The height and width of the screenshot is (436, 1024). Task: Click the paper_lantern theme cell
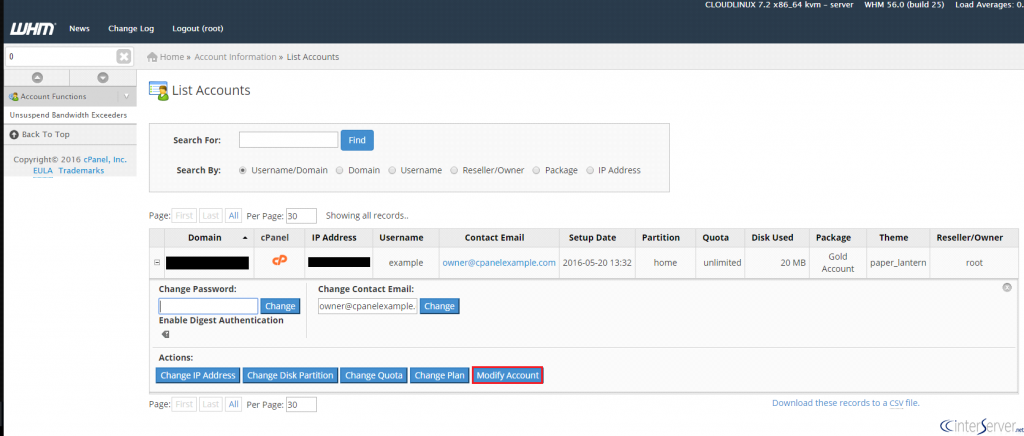[898, 262]
